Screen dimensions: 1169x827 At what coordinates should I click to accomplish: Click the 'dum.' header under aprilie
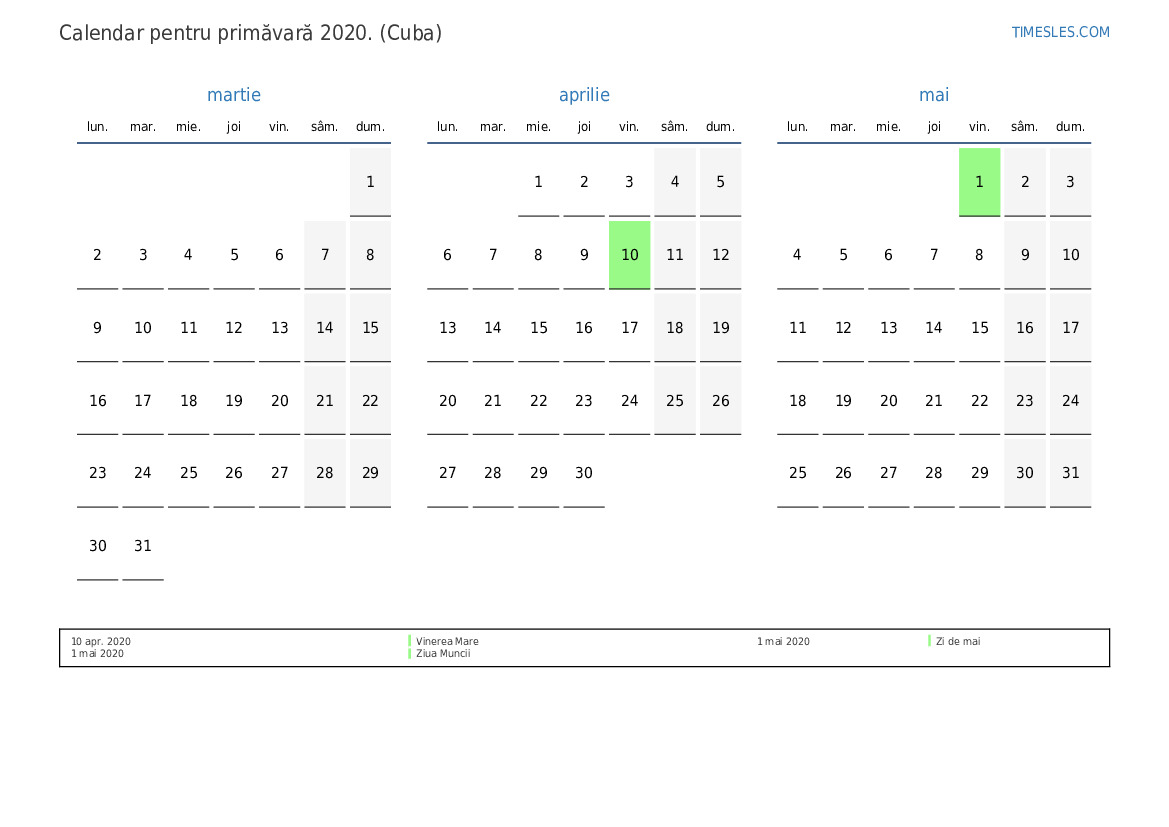tap(720, 127)
